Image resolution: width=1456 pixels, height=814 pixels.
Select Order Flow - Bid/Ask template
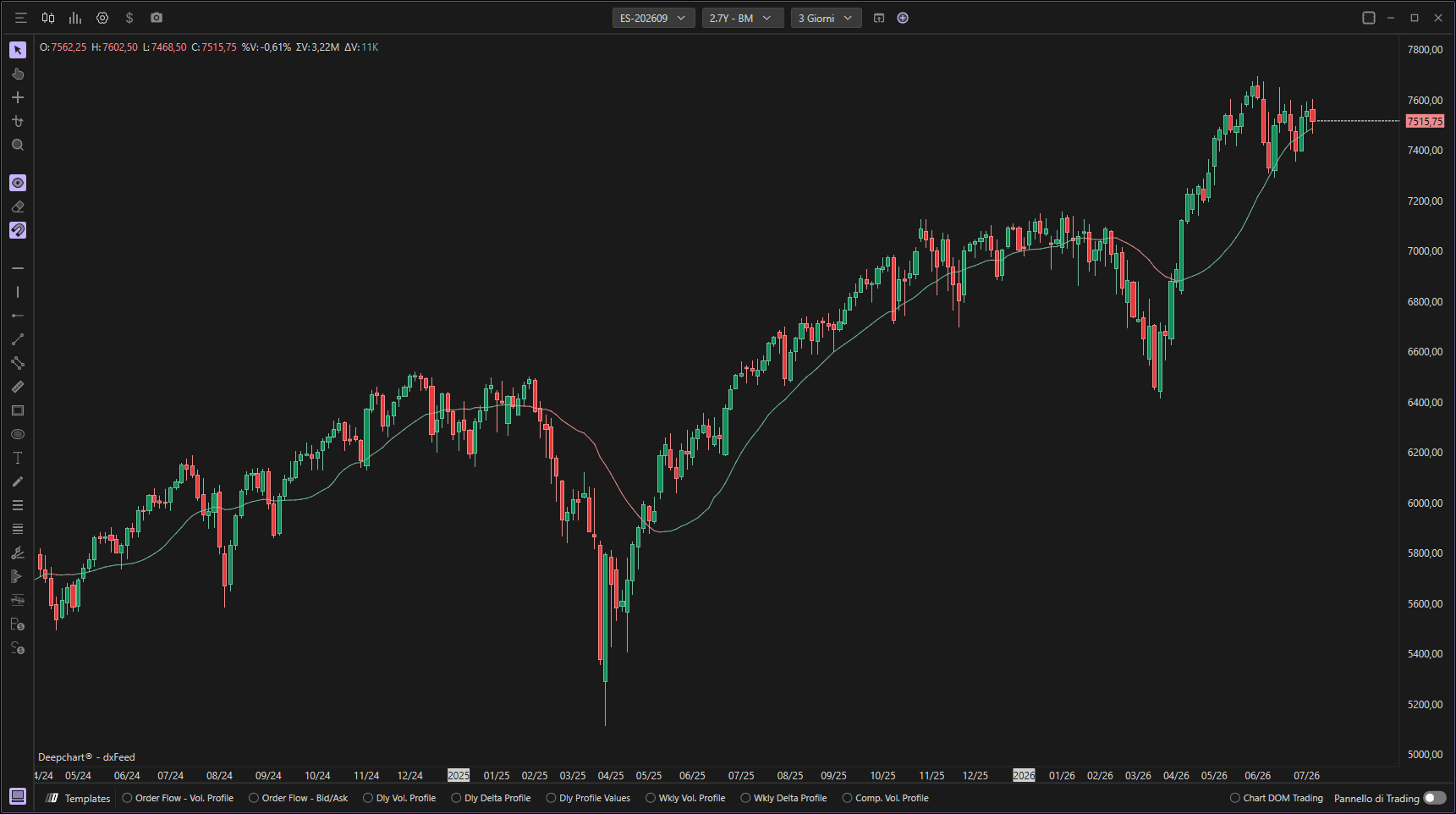click(x=299, y=798)
